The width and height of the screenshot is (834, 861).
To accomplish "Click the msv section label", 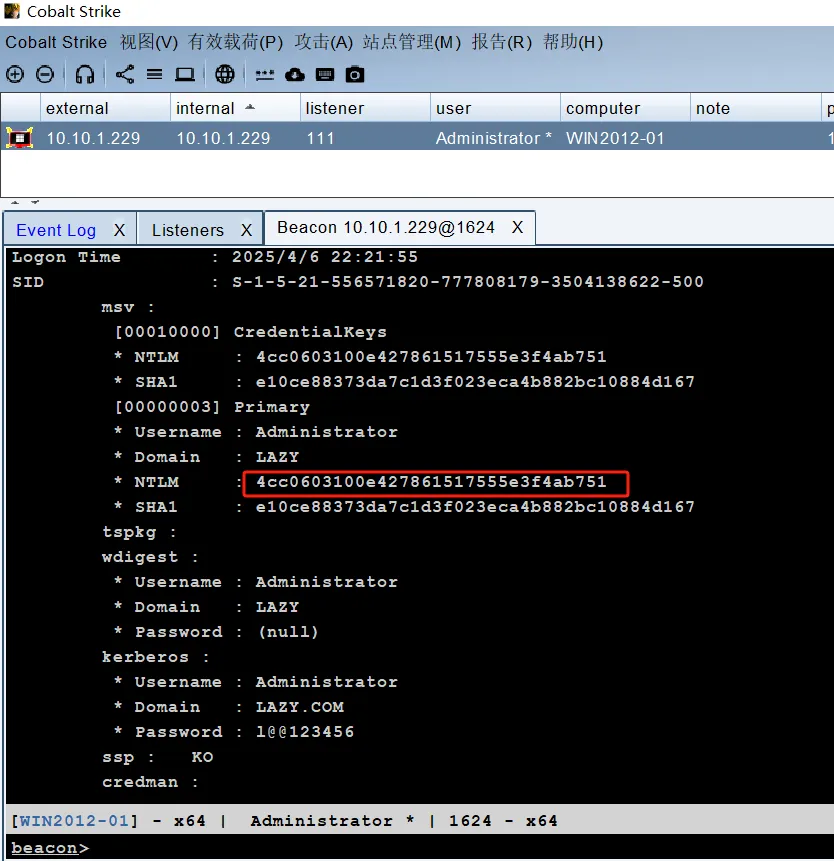I will click(128, 308).
